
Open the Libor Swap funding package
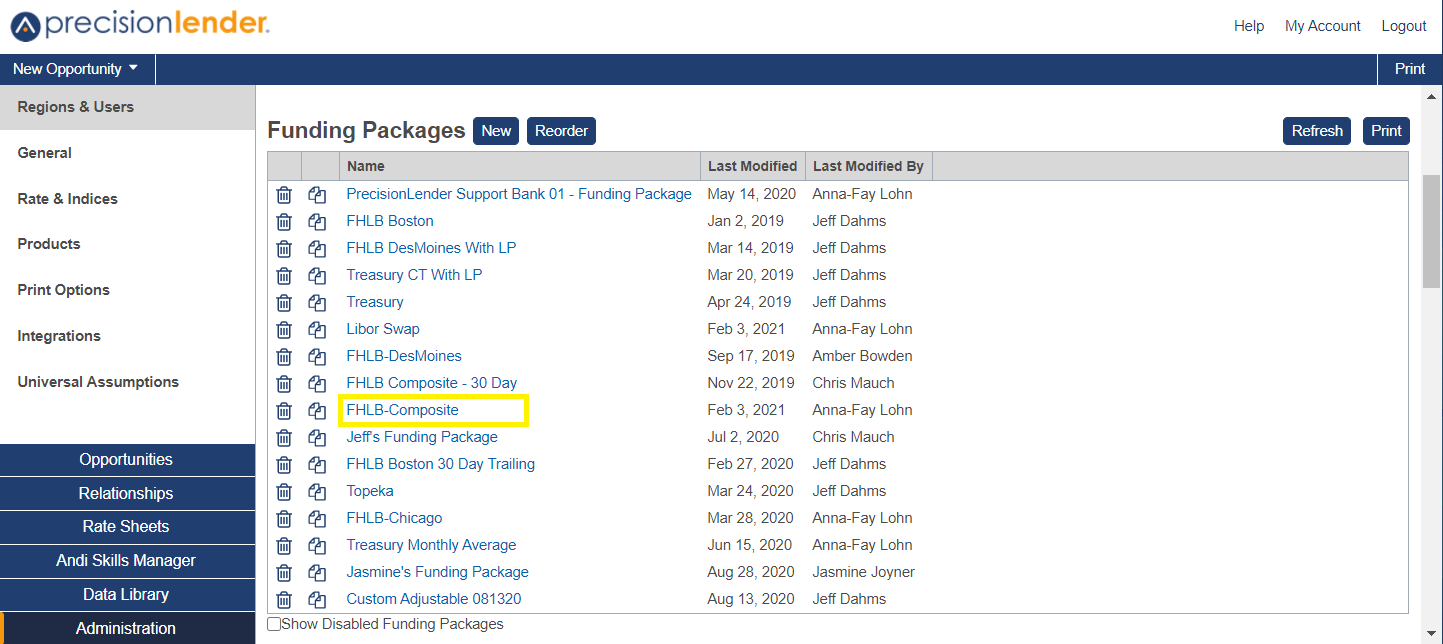(383, 329)
